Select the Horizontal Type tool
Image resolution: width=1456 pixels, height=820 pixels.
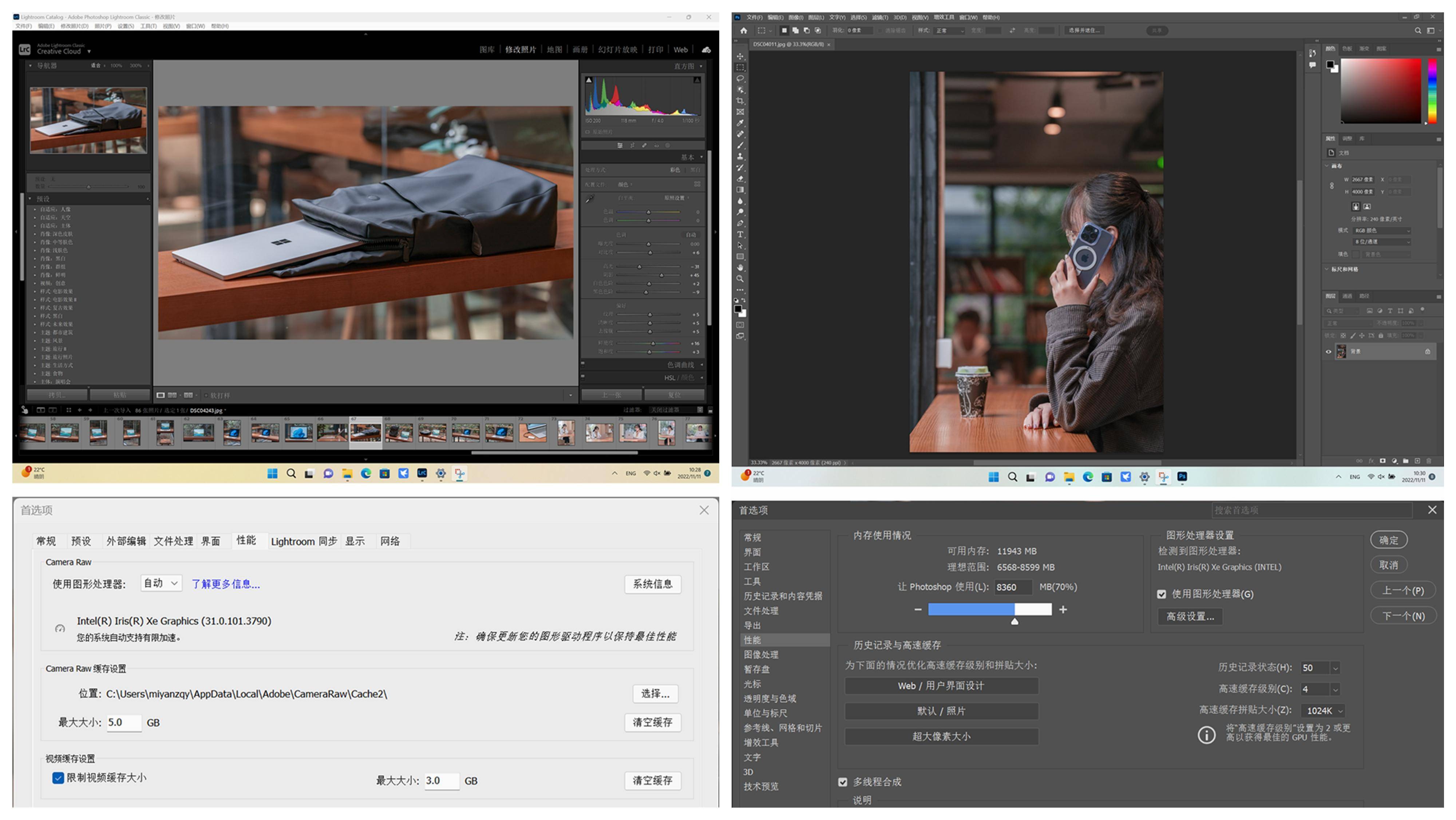(740, 234)
